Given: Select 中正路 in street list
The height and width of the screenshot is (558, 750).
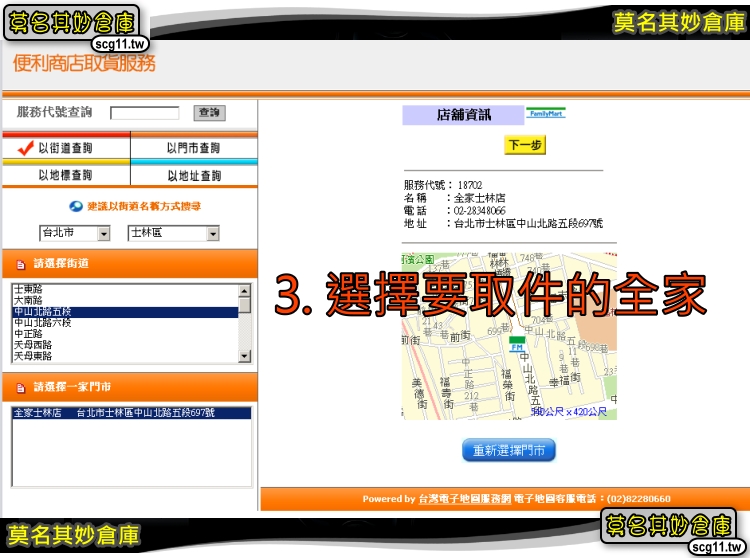Looking at the screenshot, I should point(125,334).
